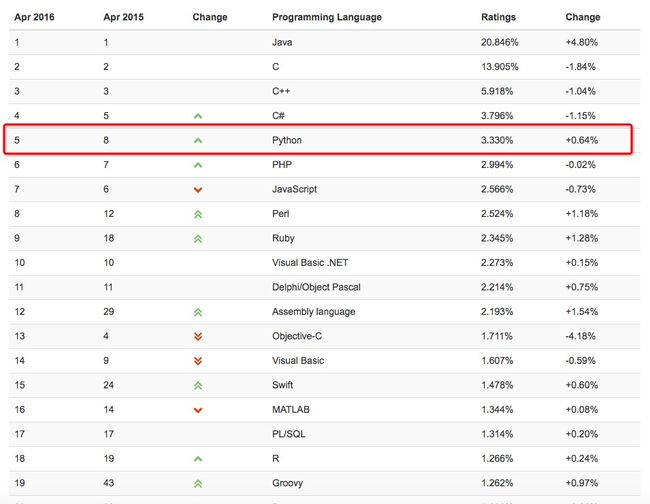
Task: Click the Python rating of 3.330%
Action: point(498,140)
